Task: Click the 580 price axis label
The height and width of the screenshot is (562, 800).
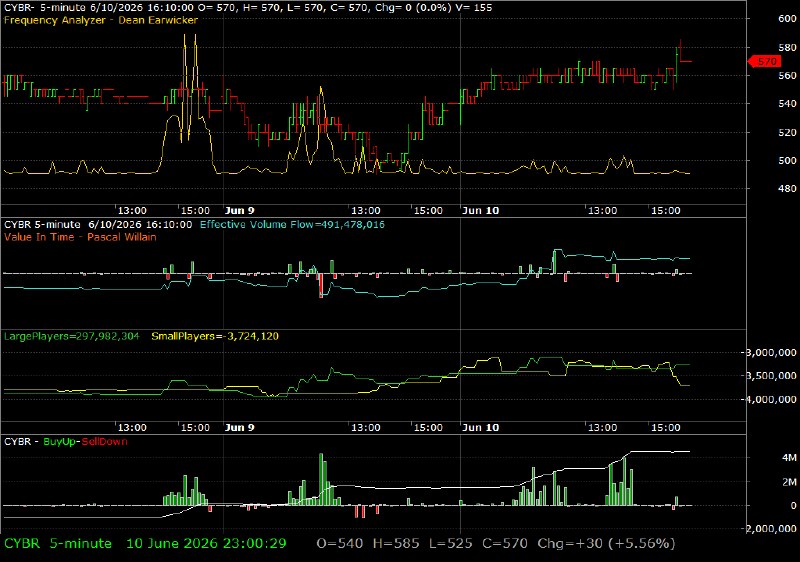Action: [x=787, y=47]
